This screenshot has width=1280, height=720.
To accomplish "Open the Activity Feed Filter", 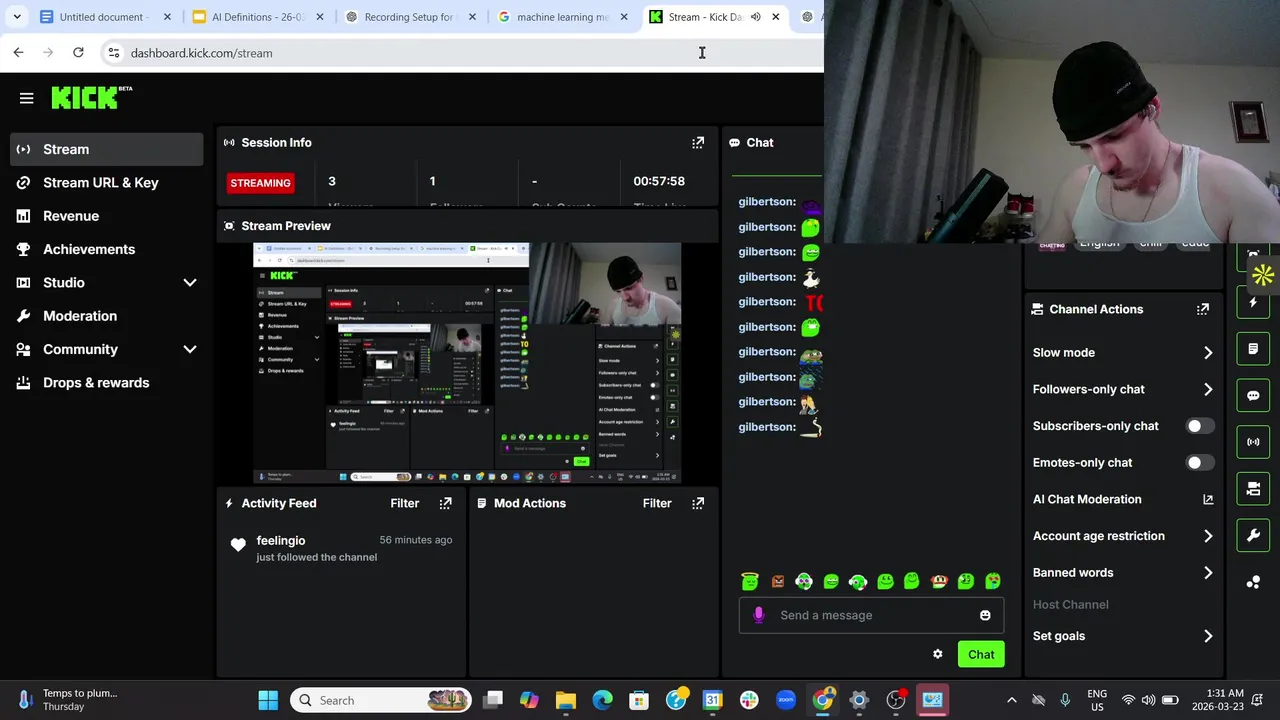I will tap(405, 503).
